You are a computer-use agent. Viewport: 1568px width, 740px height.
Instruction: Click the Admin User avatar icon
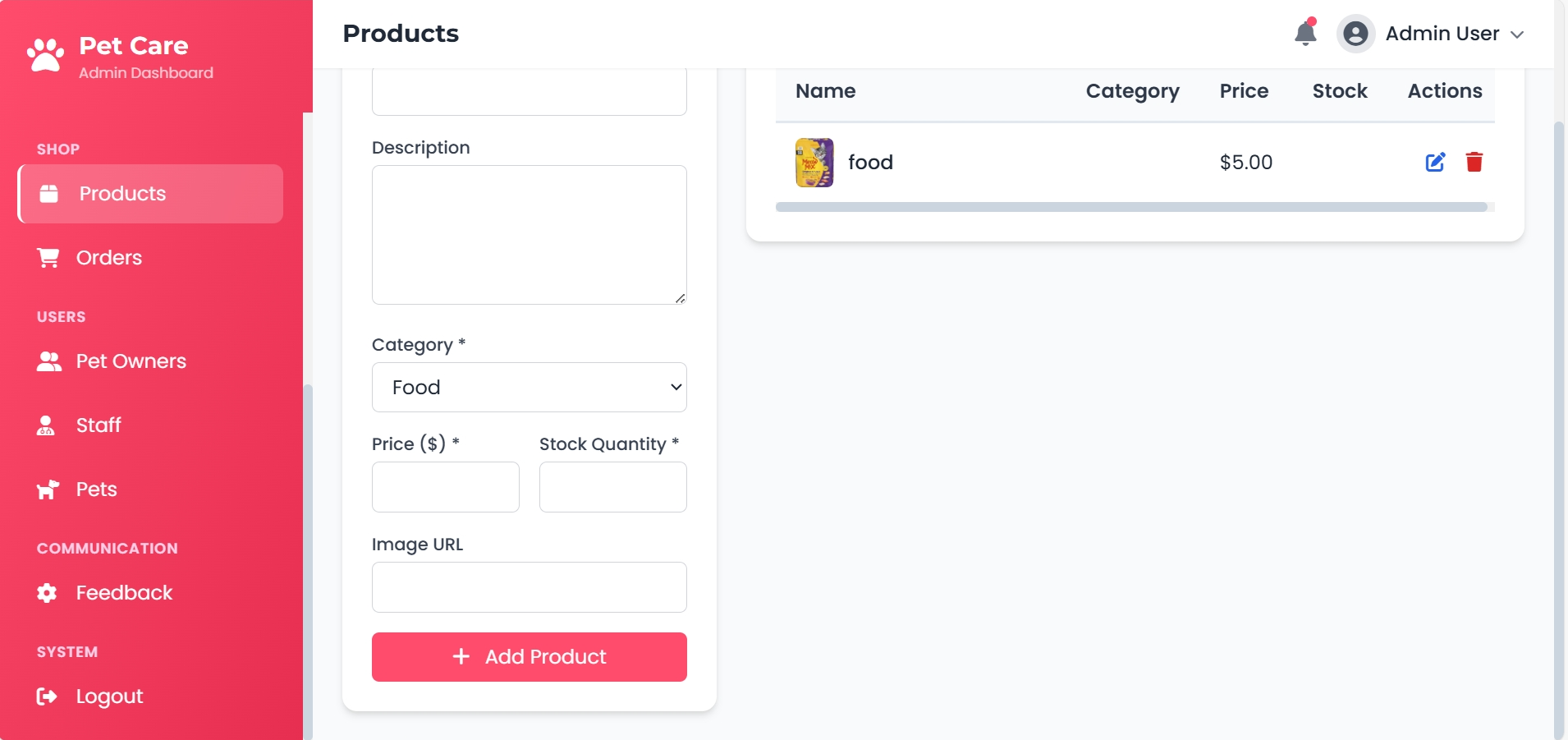coord(1355,34)
